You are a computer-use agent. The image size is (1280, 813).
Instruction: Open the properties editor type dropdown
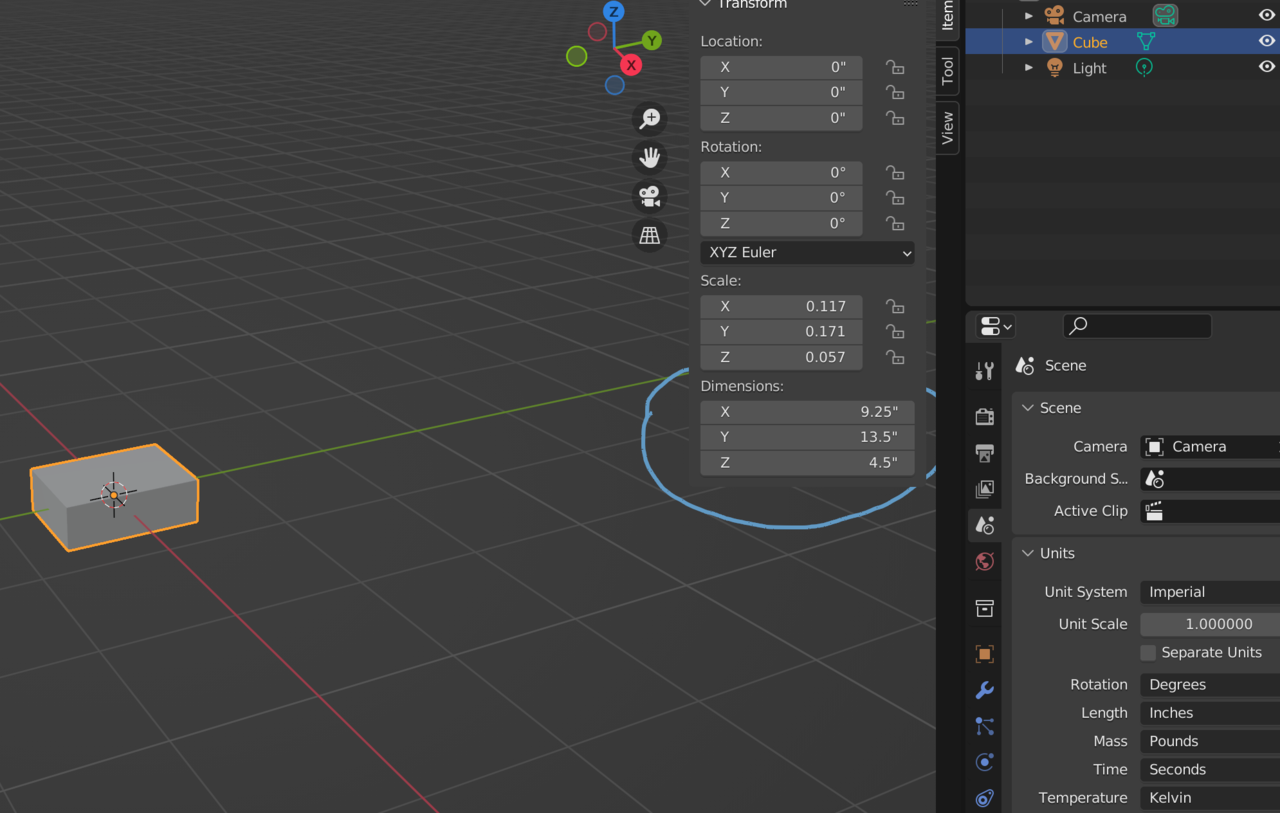click(996, 326)
